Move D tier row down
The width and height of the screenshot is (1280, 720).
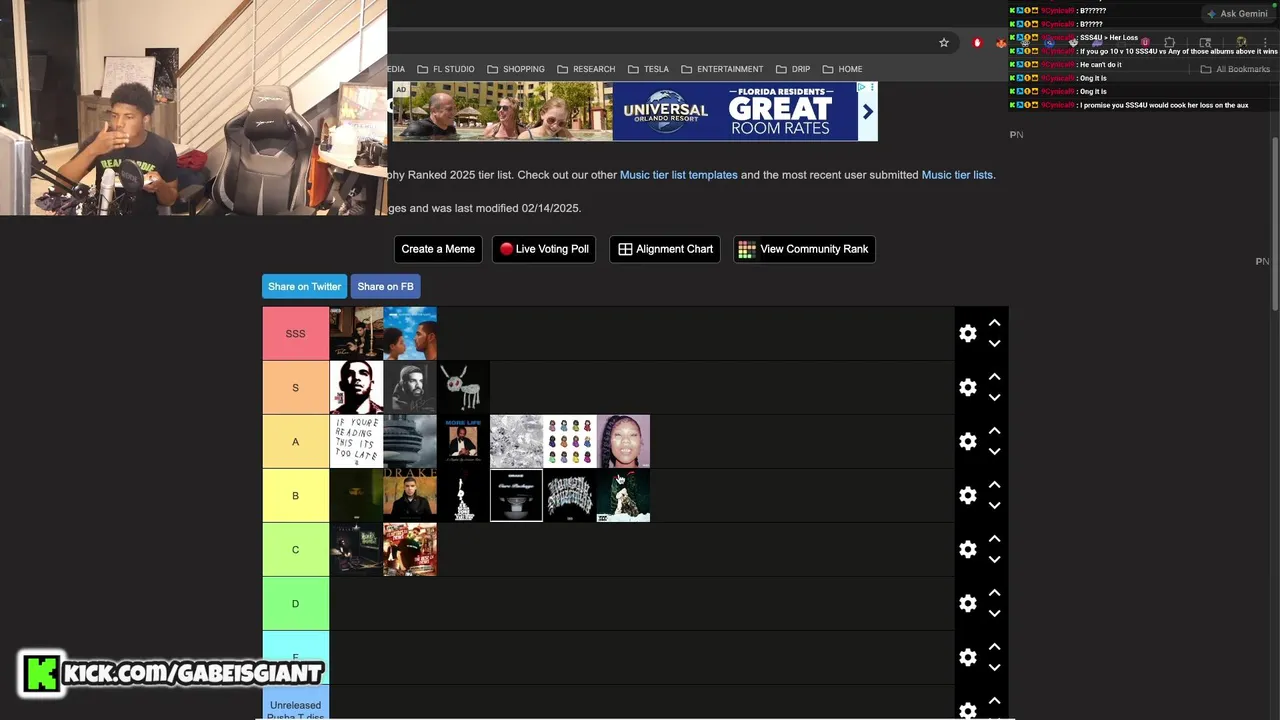click(994, 613)
